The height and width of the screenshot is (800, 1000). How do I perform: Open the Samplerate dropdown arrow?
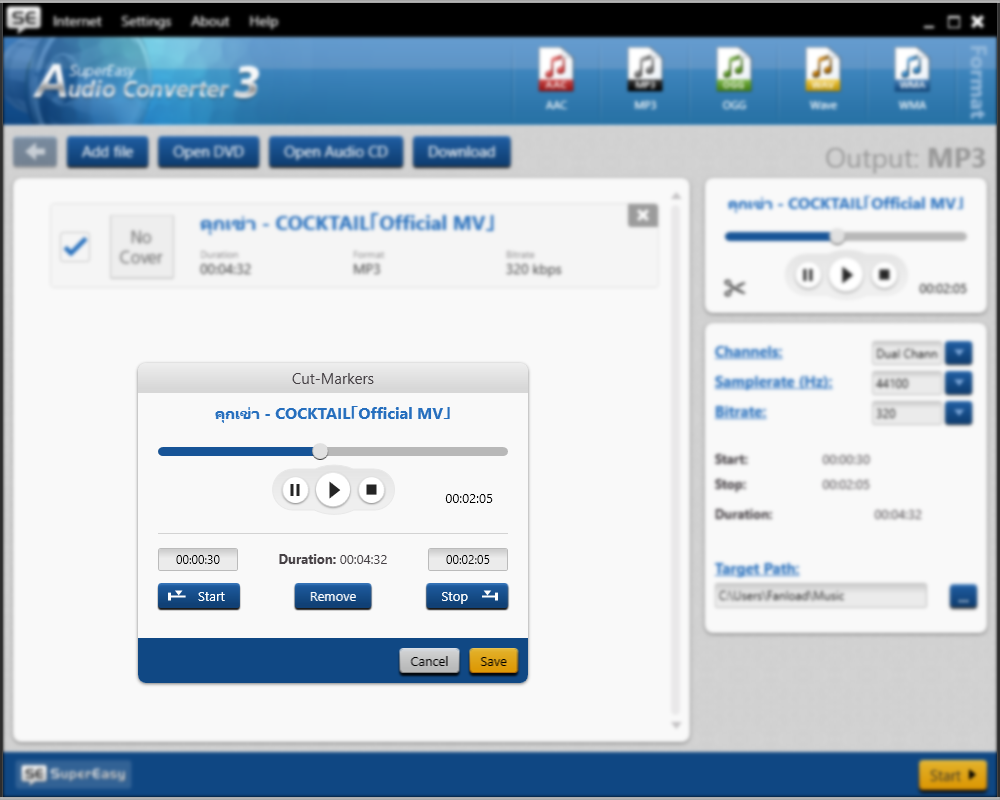[959, 383]
